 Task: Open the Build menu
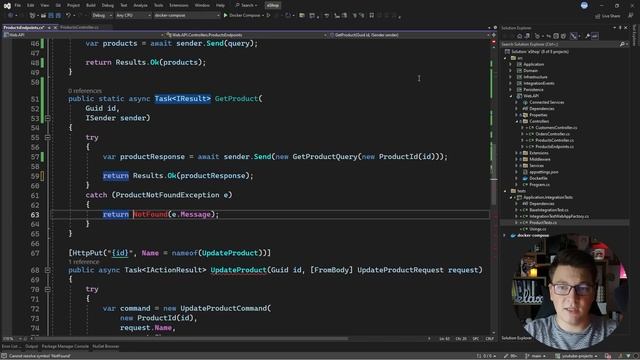(91, 5)
